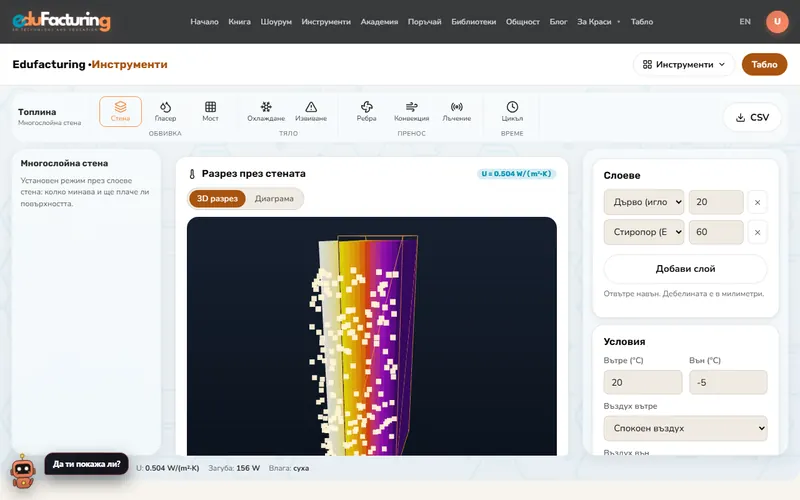Open Табло in top navigation
This screenshot has width=800, height=500.
point(642,21)
